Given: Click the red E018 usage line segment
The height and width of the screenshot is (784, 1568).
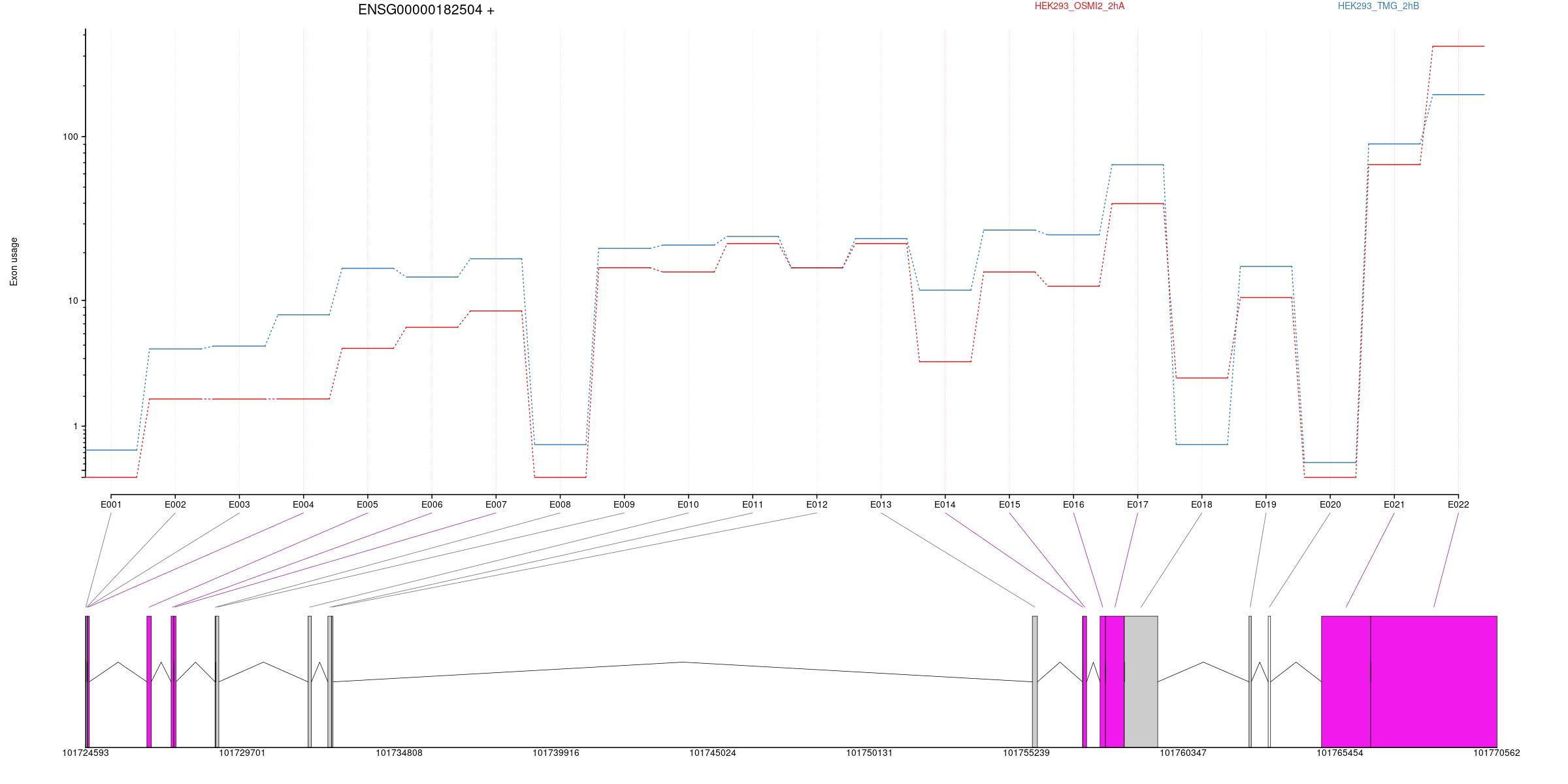Looking at the screenshot, I should coord(1201,378).
